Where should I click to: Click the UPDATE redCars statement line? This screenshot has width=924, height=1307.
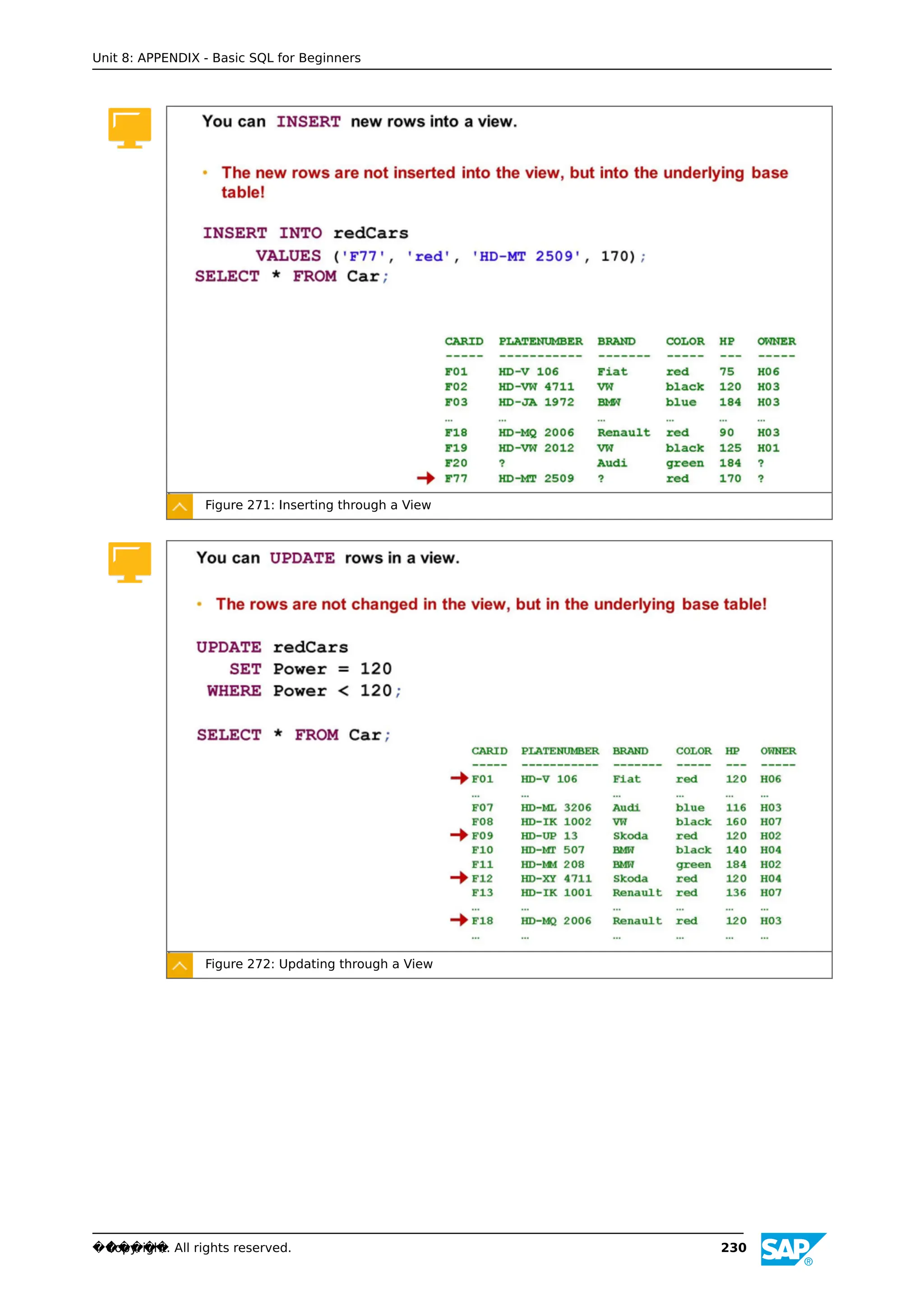point(272,647)
